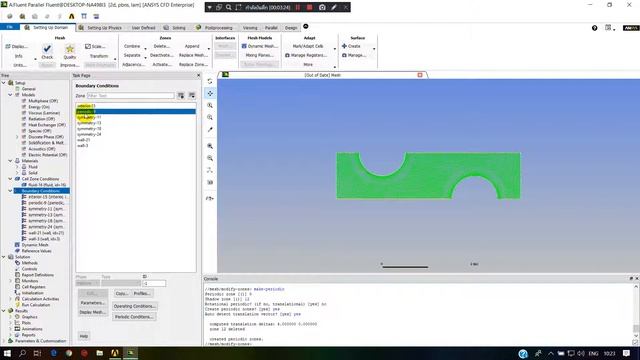Click Replace Mesh... in Zones group
The width and height of the screenshot is (640, 360).
[x=193, y=55]
